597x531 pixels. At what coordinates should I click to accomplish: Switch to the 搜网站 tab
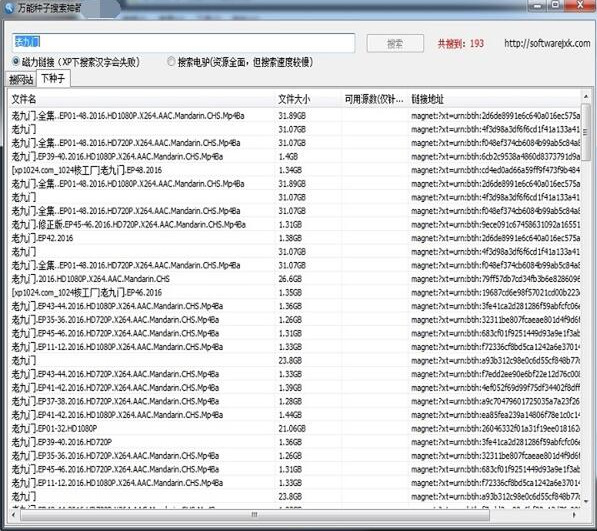coord(21,80)
